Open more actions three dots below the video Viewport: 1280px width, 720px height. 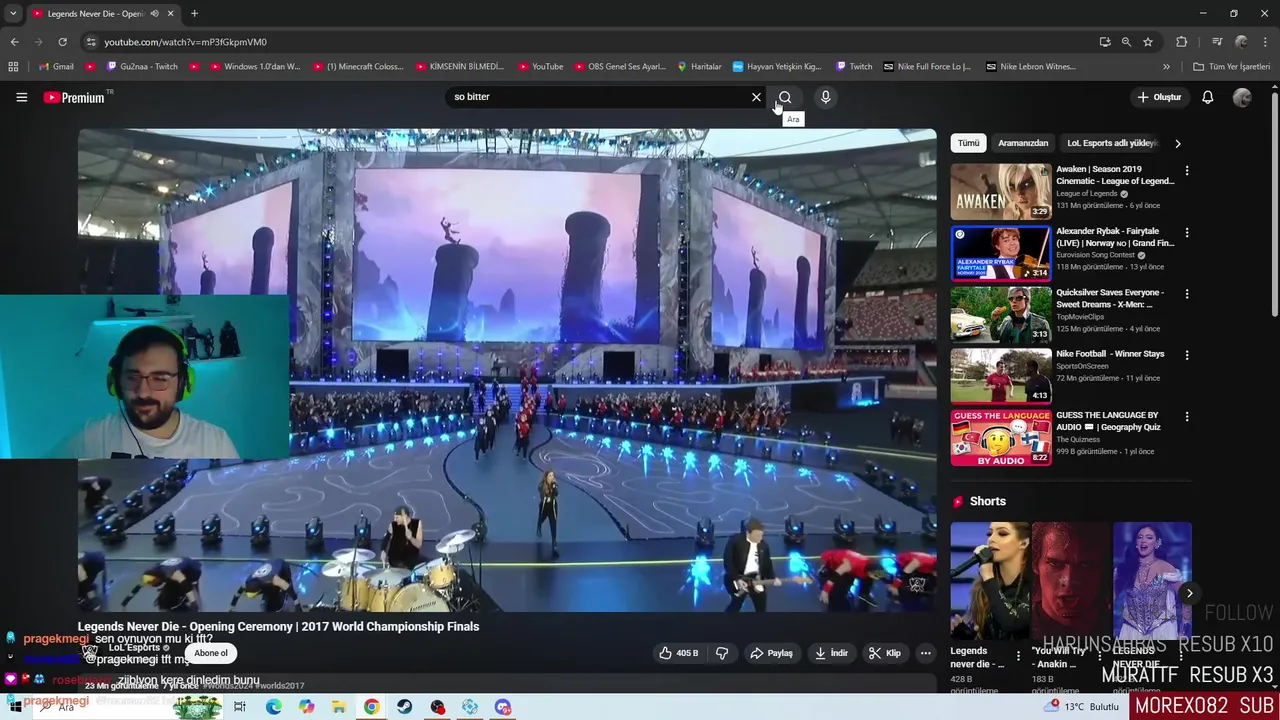tap(925, 653)
